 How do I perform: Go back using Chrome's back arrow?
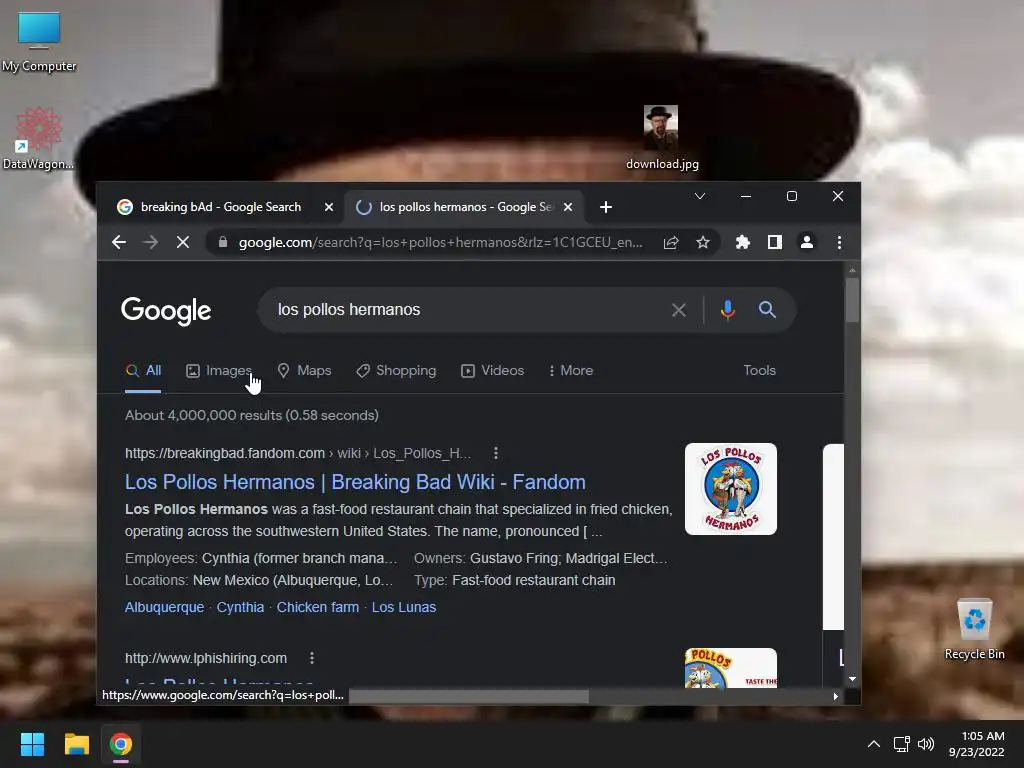click(118, 242)
